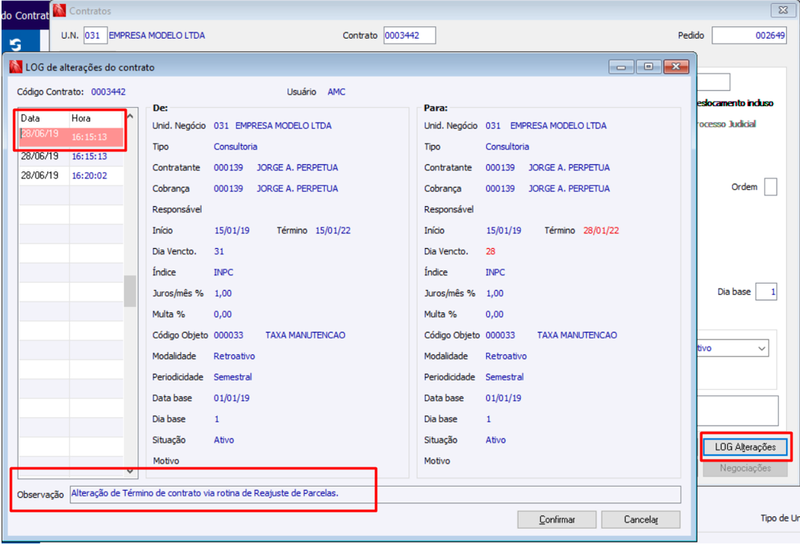The width and height of the screenshot is (800, 545).
Task: Click Início 15/01/19 in the Para panel
Action: pyautogui.click(x=504, y=231)
